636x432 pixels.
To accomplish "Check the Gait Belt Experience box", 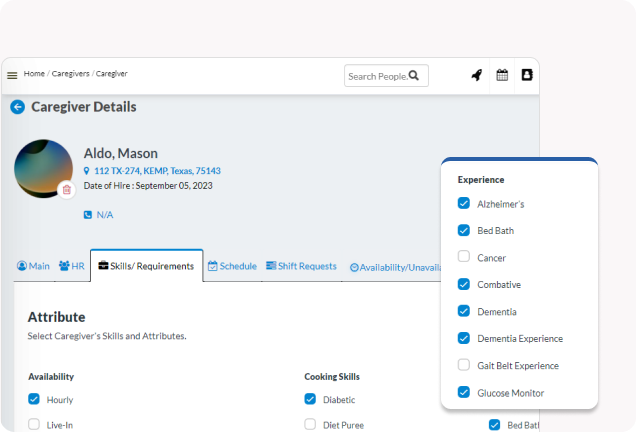I will click(463, 365).
